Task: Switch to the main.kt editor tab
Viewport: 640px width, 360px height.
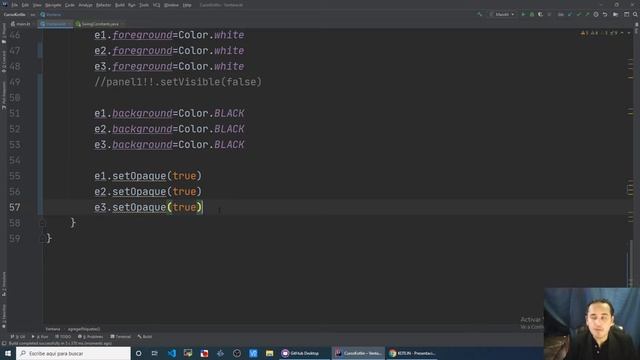Action: [x=21, y=24]
